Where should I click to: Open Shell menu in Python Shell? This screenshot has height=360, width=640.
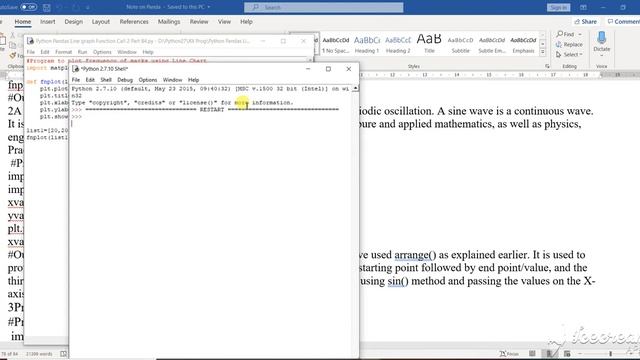coord(106,80)
